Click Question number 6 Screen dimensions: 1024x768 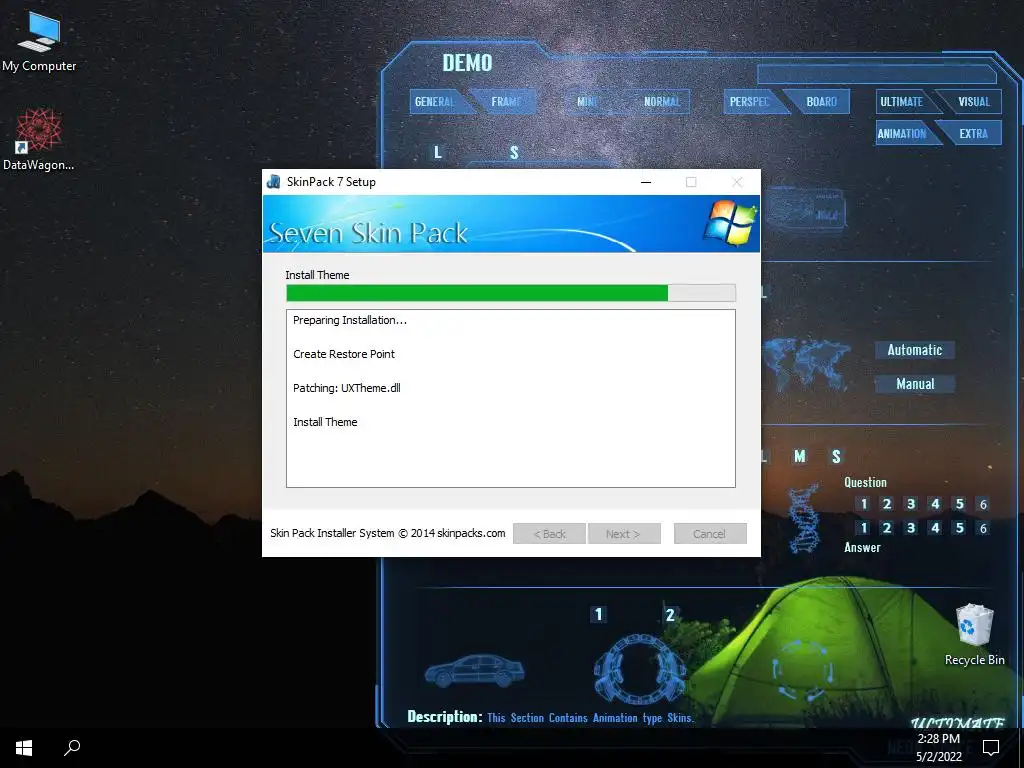pos(983,504)
